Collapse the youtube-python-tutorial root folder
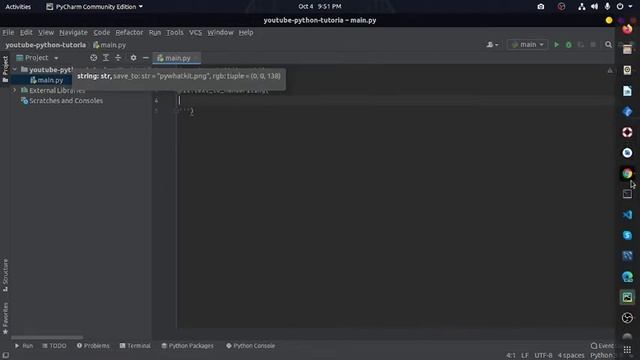The height and width of the screenshot is (360, 640). (x=15, y=70)
